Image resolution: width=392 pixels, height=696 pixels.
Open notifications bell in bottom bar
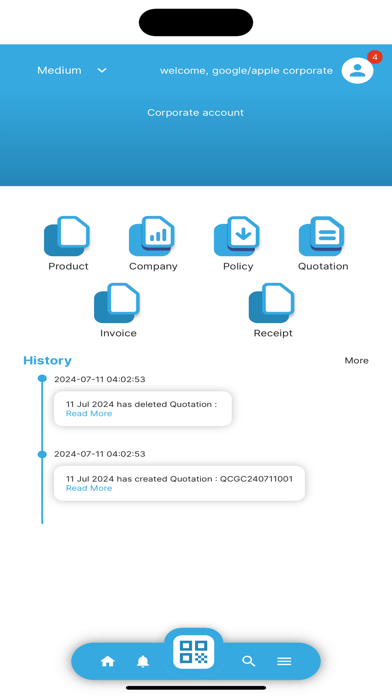click(143, 661)
